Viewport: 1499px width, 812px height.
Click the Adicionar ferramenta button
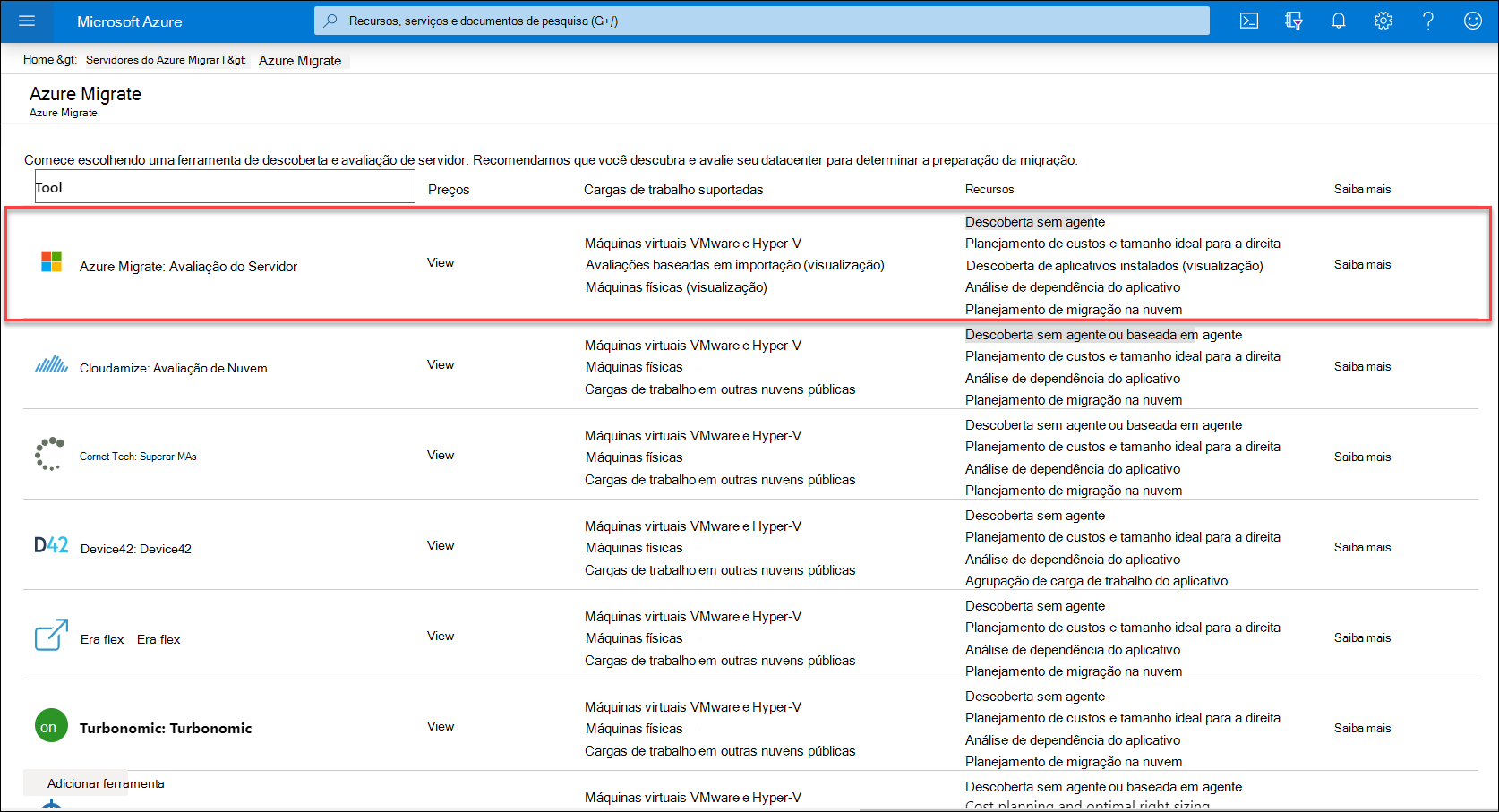point(106,783)
